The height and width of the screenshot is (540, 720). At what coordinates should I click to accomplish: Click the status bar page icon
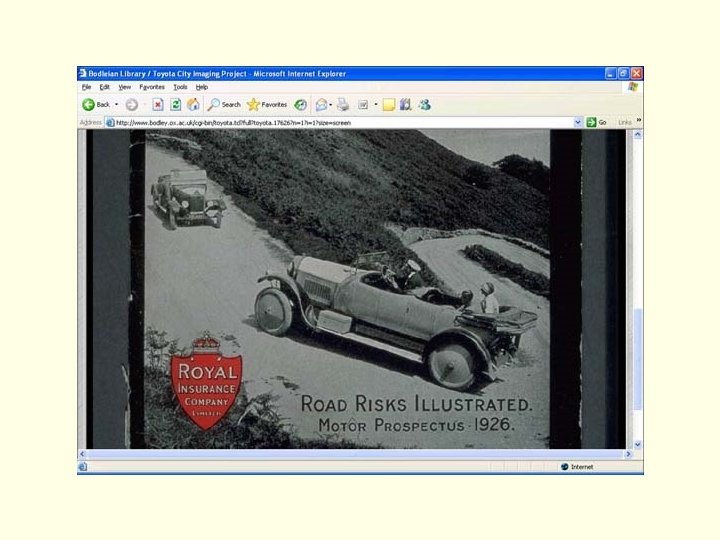[83, 467]
